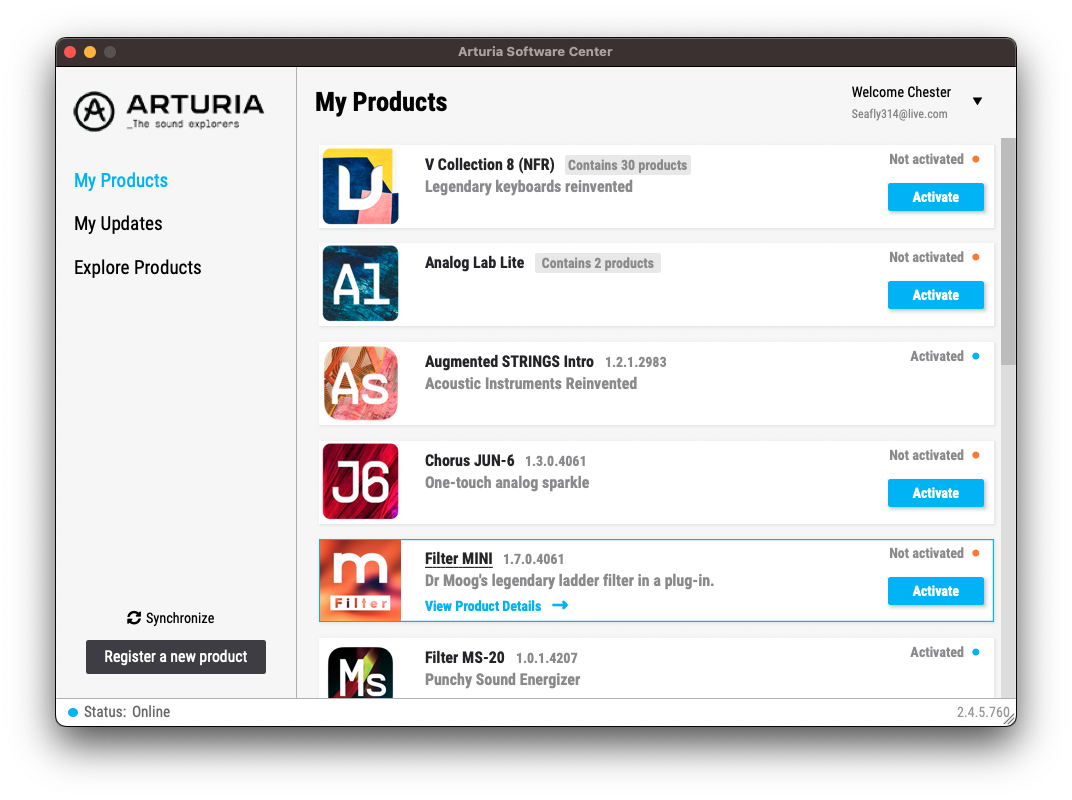Viewport: 1072px width, 800px height.
Task: Click Register a new product button
Action: [x=176, y=656]
